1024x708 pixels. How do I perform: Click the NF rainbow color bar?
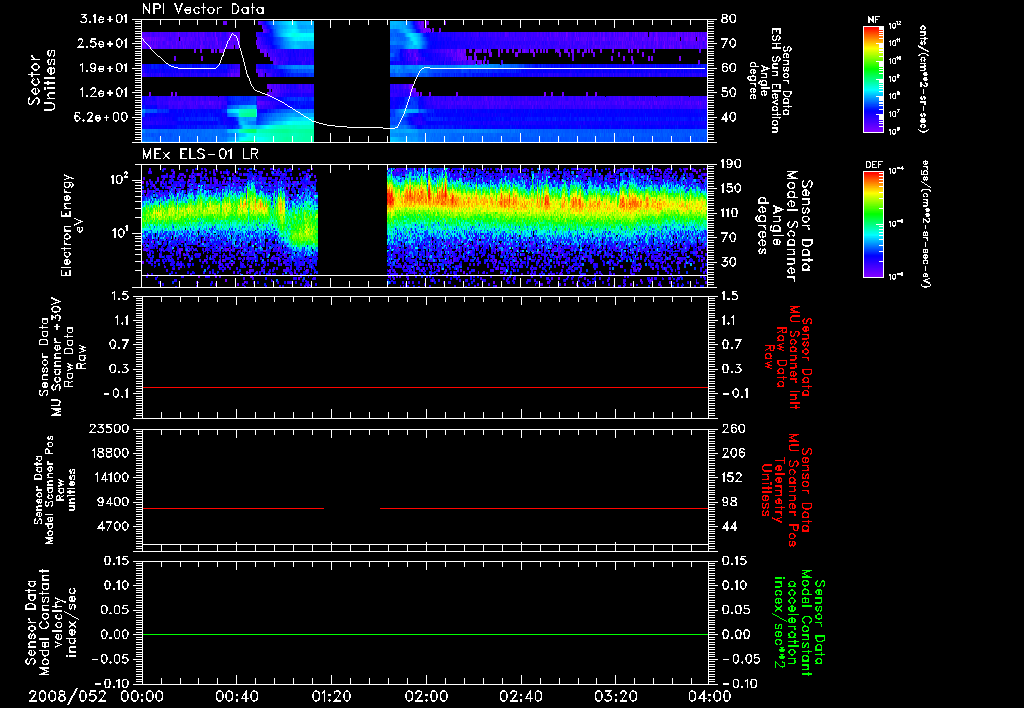pyautogui.click(x=874, y=78)
